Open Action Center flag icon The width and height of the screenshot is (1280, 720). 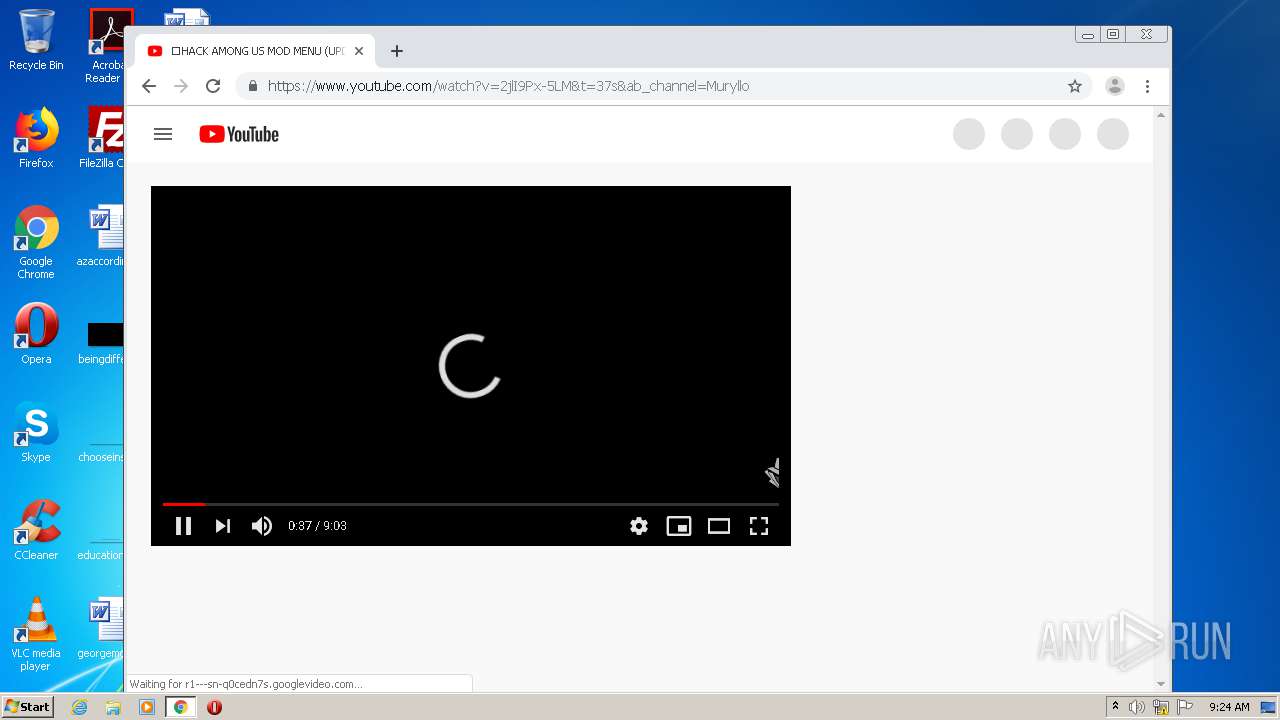tap(1185, 707)
